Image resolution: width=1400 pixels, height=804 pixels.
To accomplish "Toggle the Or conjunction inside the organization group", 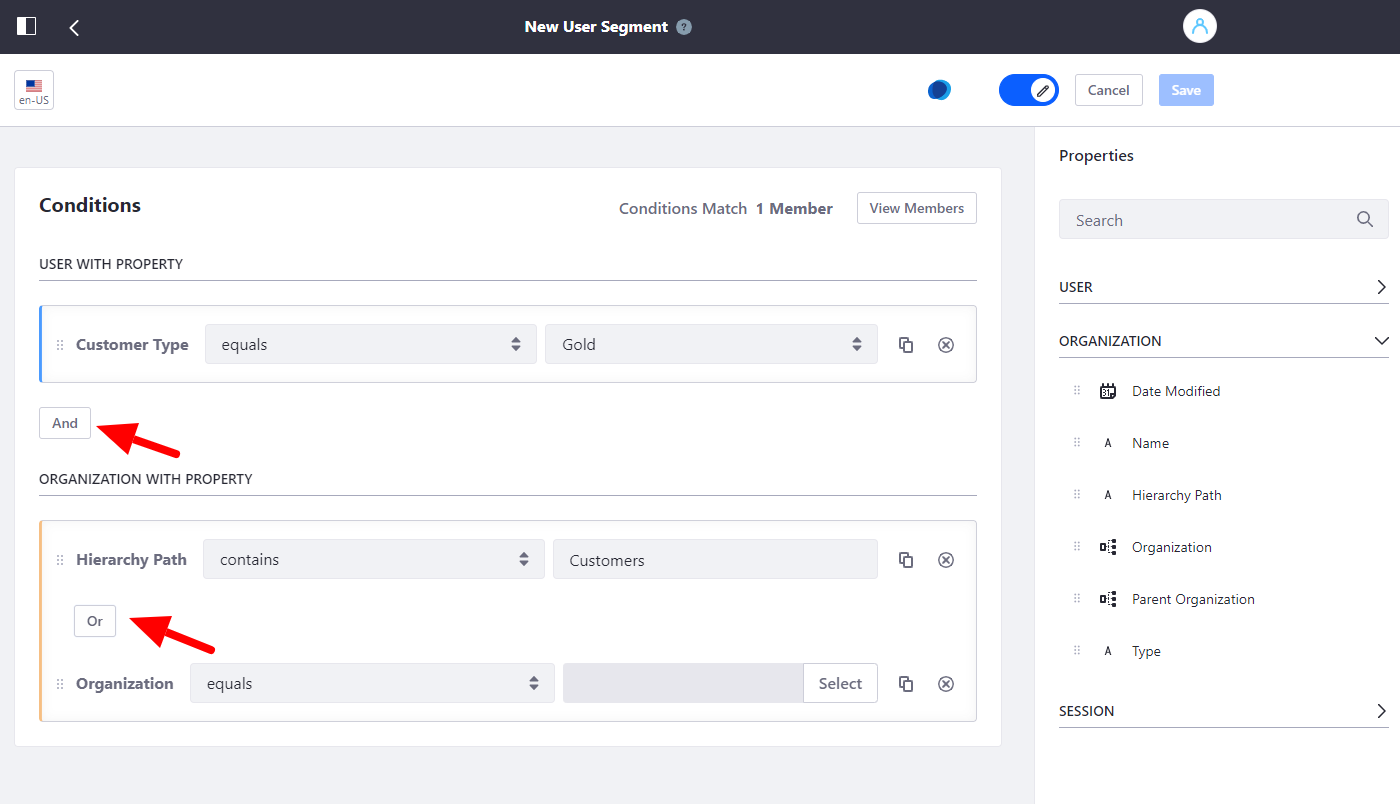I will (94, 620).
